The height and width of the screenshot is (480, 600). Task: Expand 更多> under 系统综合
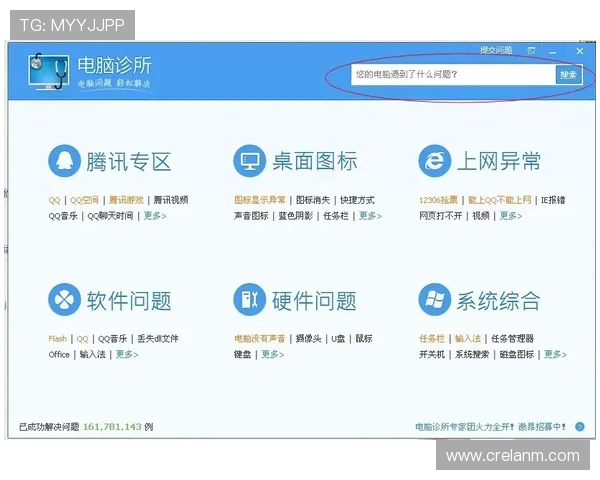click(x=555, y=354)
